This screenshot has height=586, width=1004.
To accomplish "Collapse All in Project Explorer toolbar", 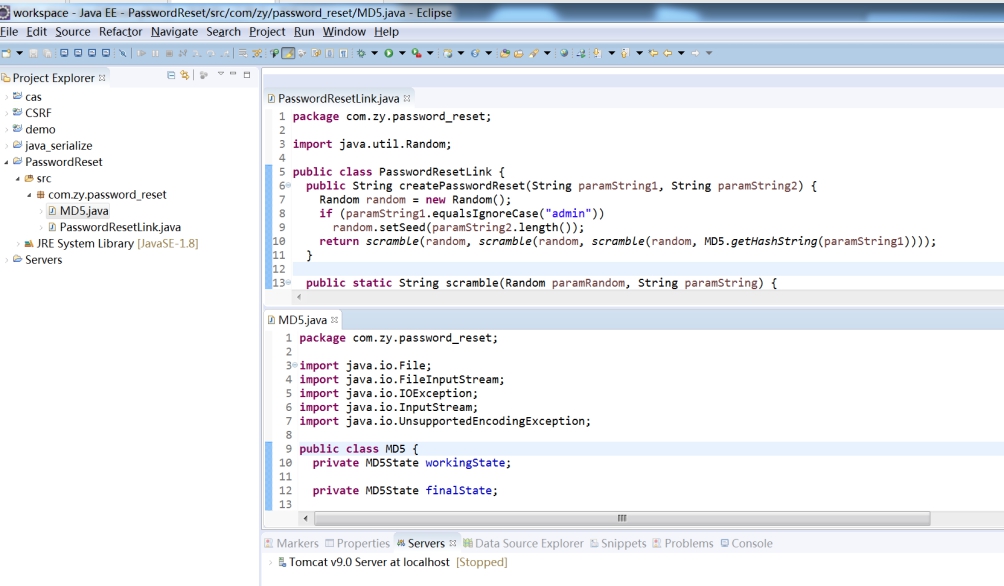I will 171,75.
